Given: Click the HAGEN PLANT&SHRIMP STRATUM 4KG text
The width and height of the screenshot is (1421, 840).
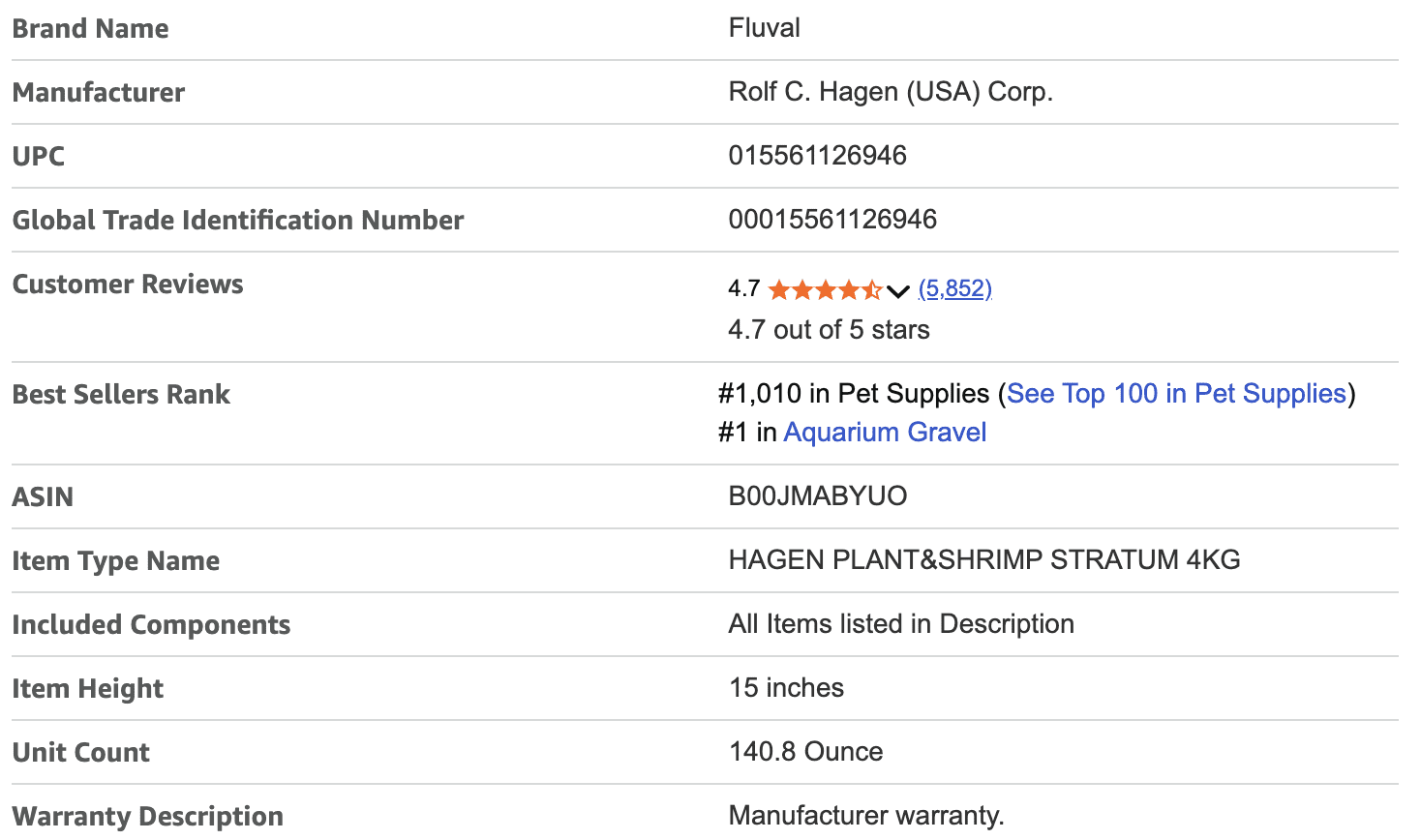Looking at the screenshot, I should [983, 560].
